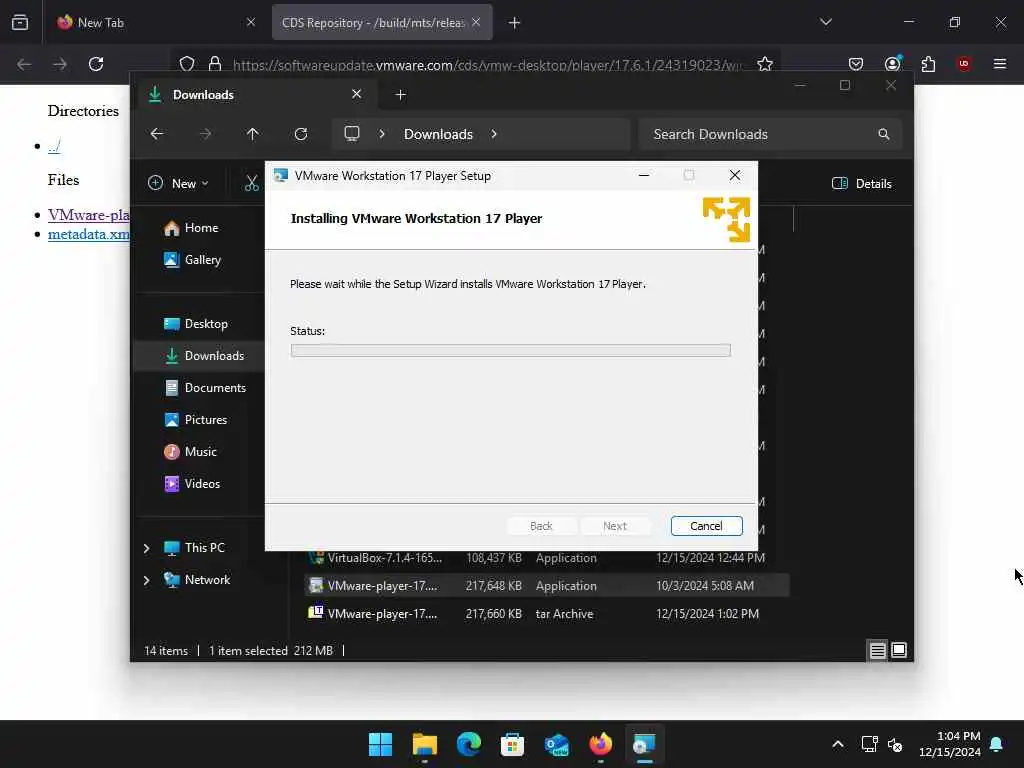Follow the parent directory ../ link
This screenshot has height=768, width=1024.
coord(54,146)
